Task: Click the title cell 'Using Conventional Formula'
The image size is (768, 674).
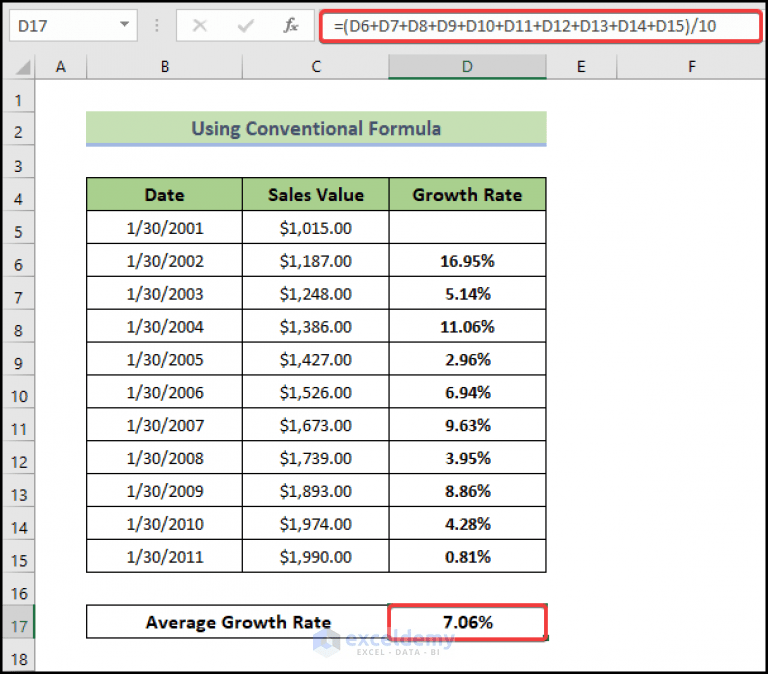Action: (316, 128)
